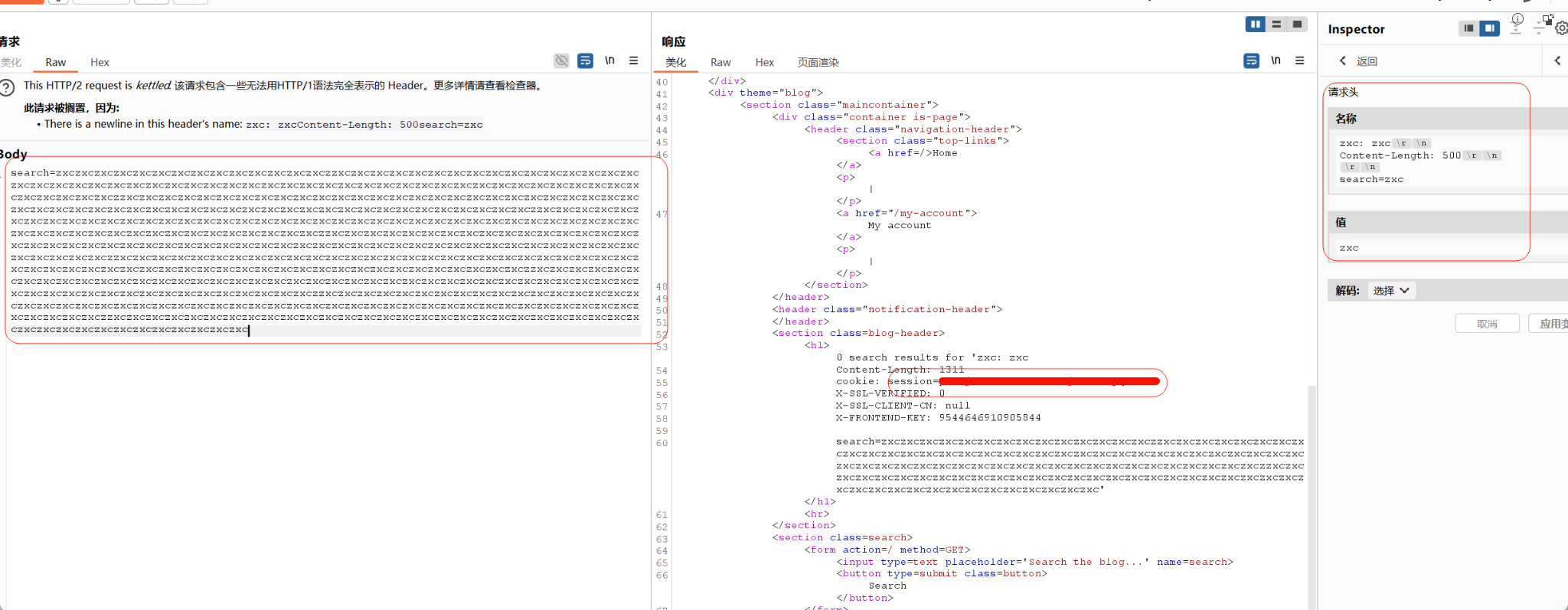The height and width of the screenshot is (610, 1568).
Task: Open the Inspector settings gear
Action: 1561,28
